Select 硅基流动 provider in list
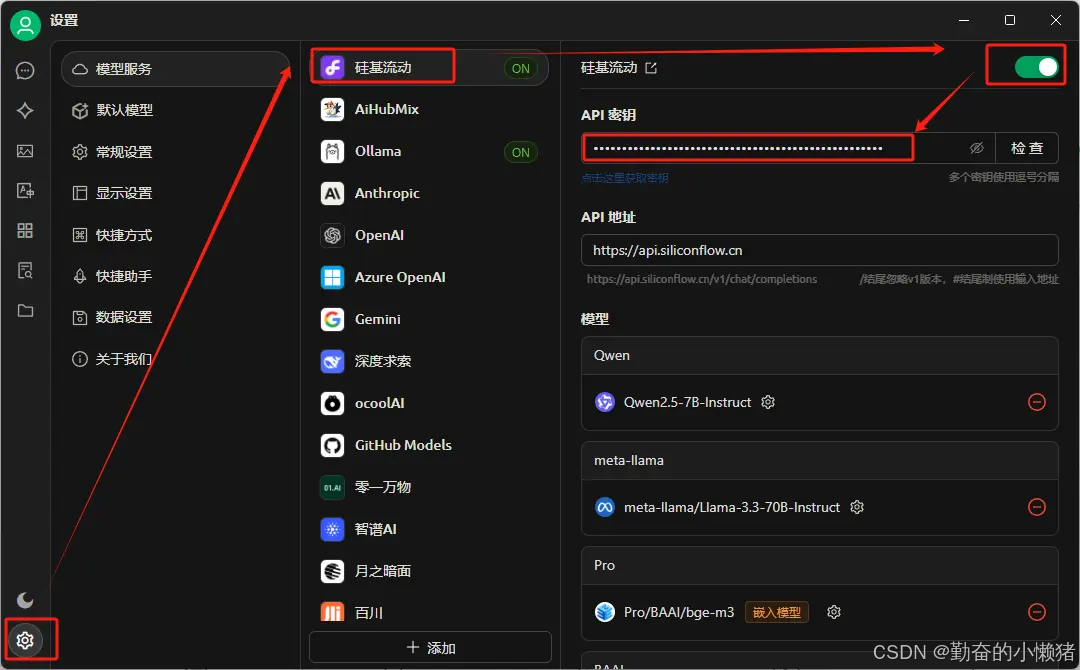 click(430, 67)
